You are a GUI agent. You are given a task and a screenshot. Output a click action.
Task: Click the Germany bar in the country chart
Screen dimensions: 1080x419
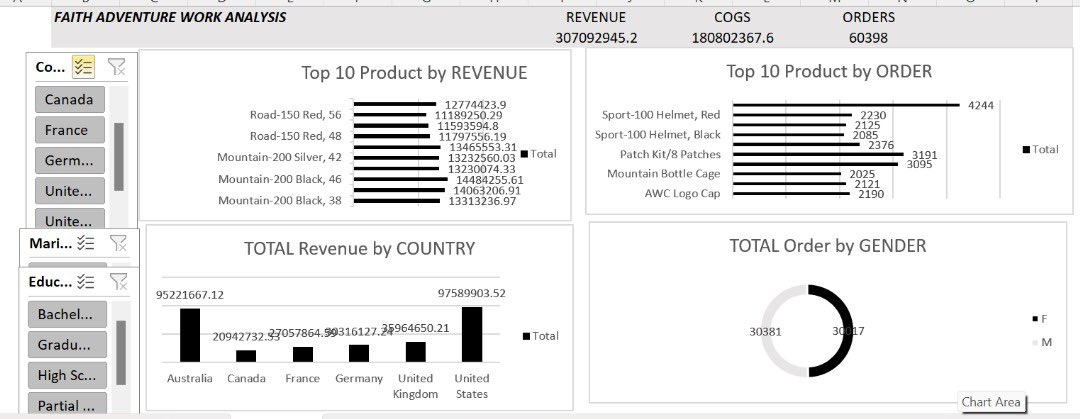coord(359,353)
